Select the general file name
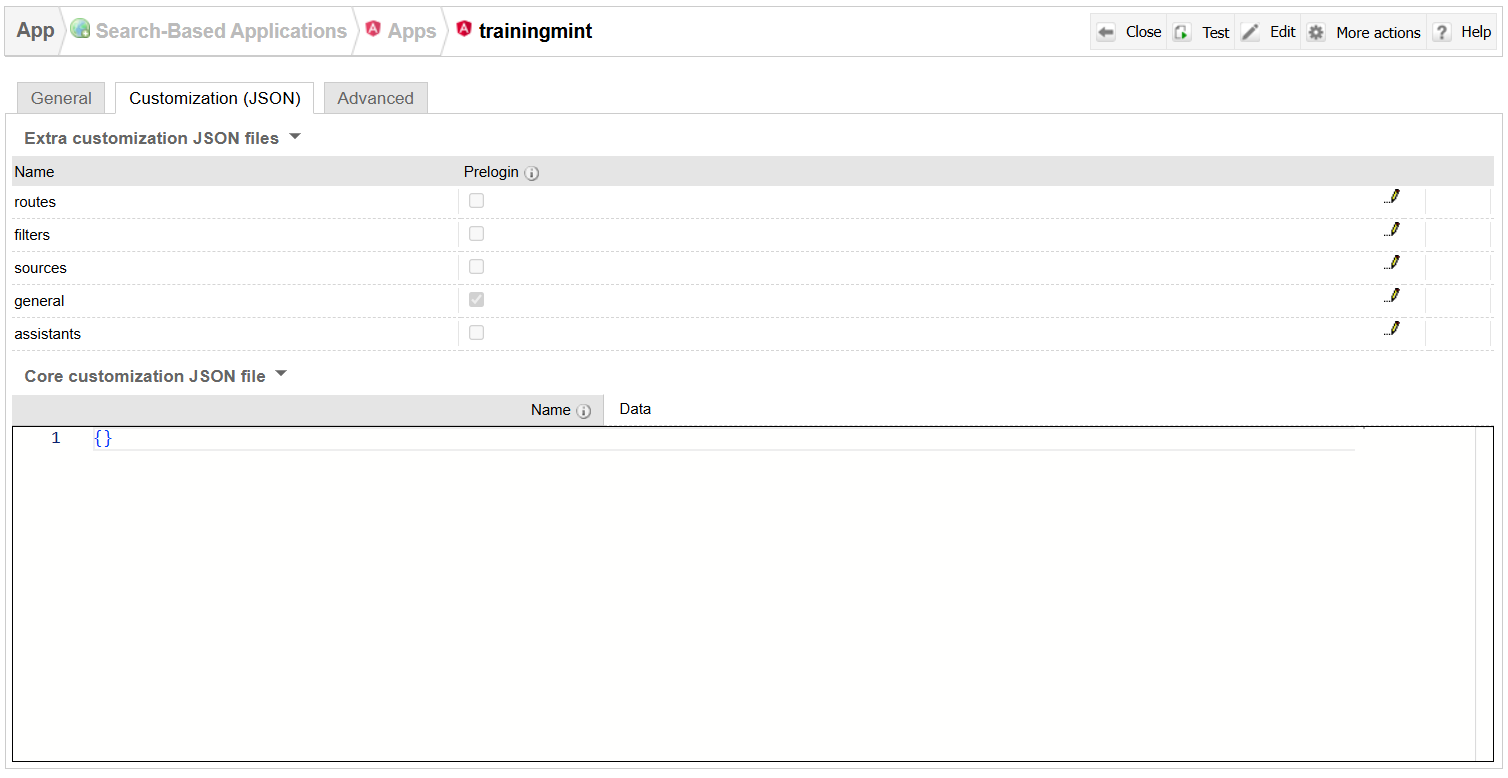 tap(39, 301)
